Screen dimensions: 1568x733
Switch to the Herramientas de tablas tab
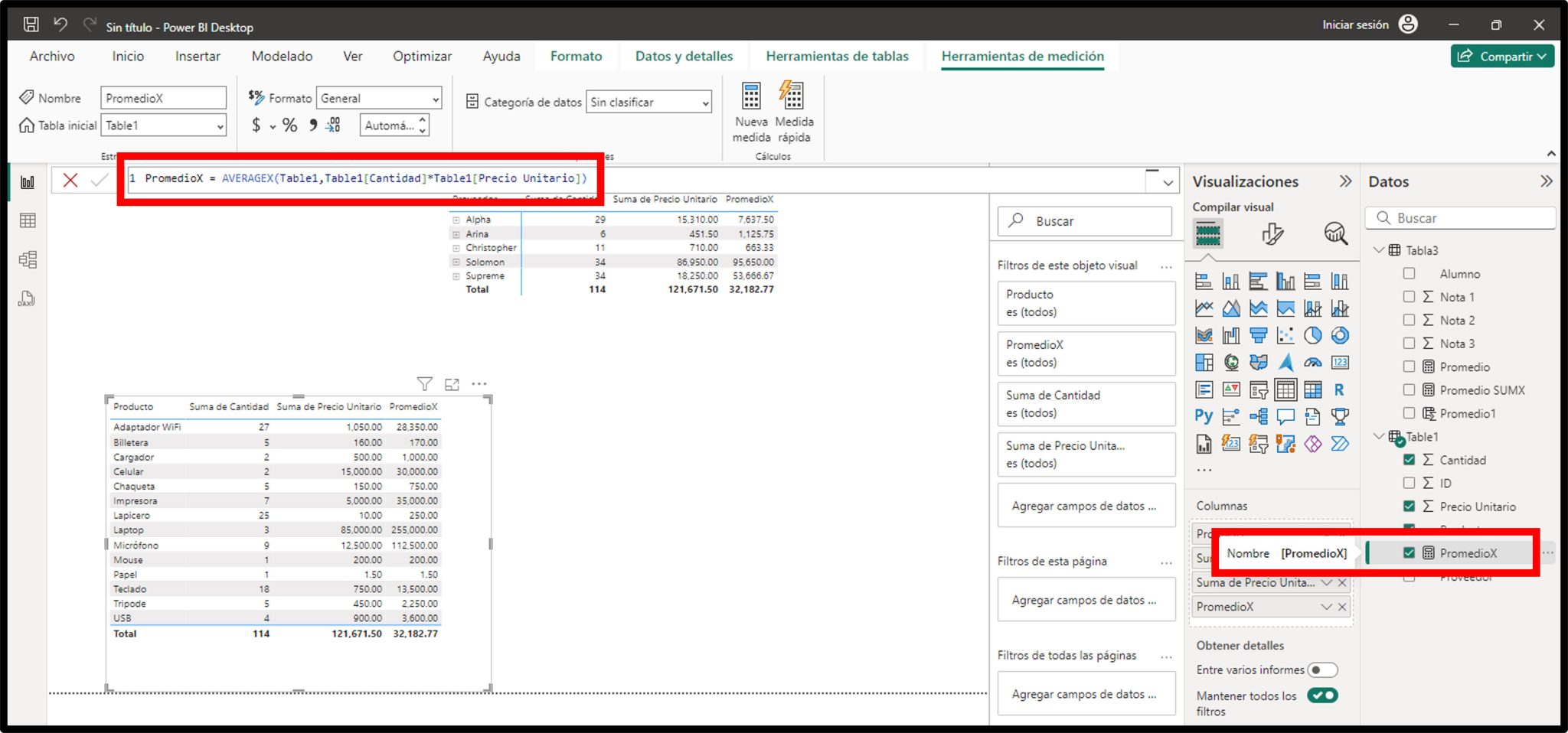[837, 56]
